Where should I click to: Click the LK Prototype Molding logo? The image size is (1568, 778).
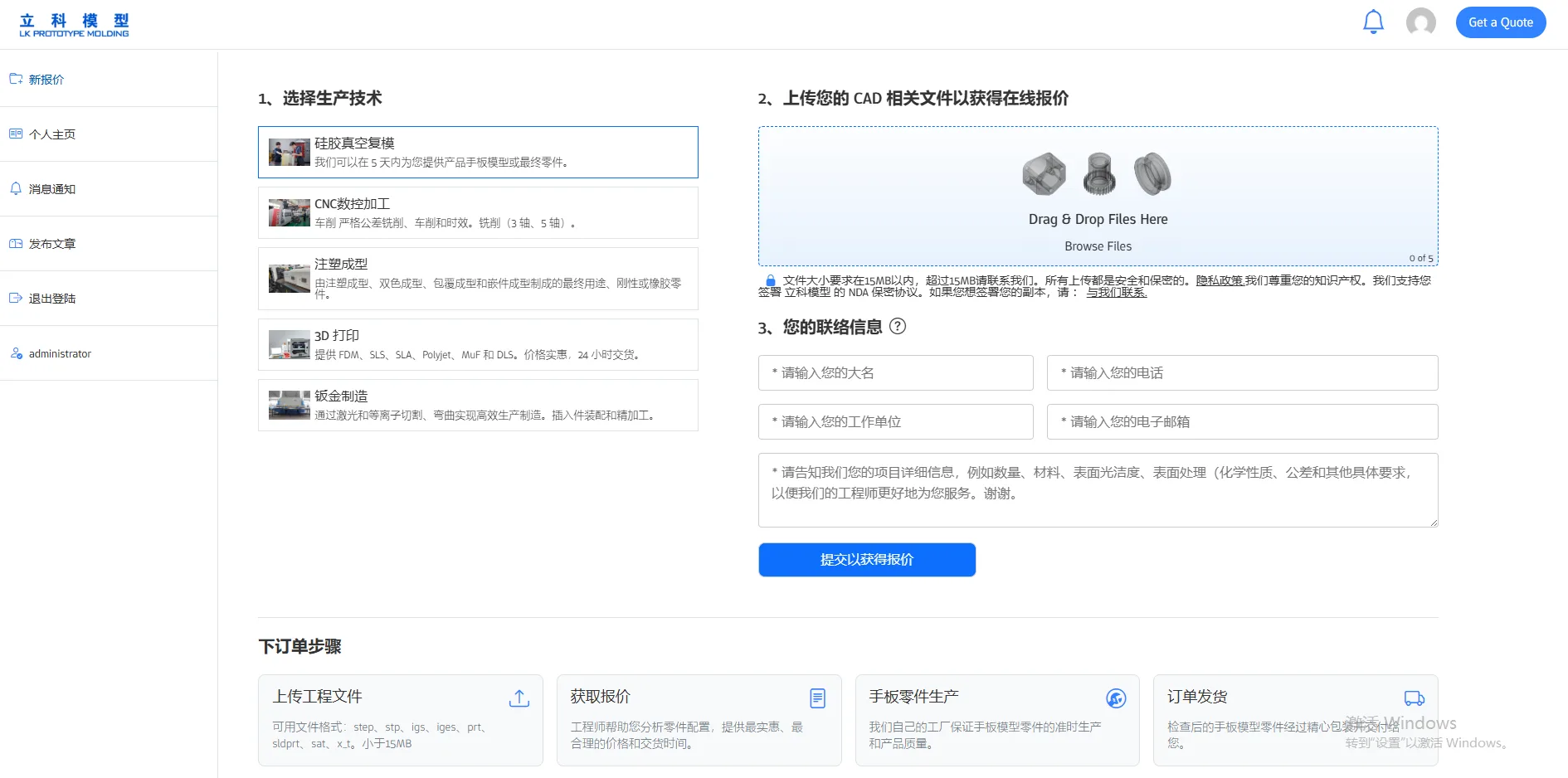click(x=73, y=23)
